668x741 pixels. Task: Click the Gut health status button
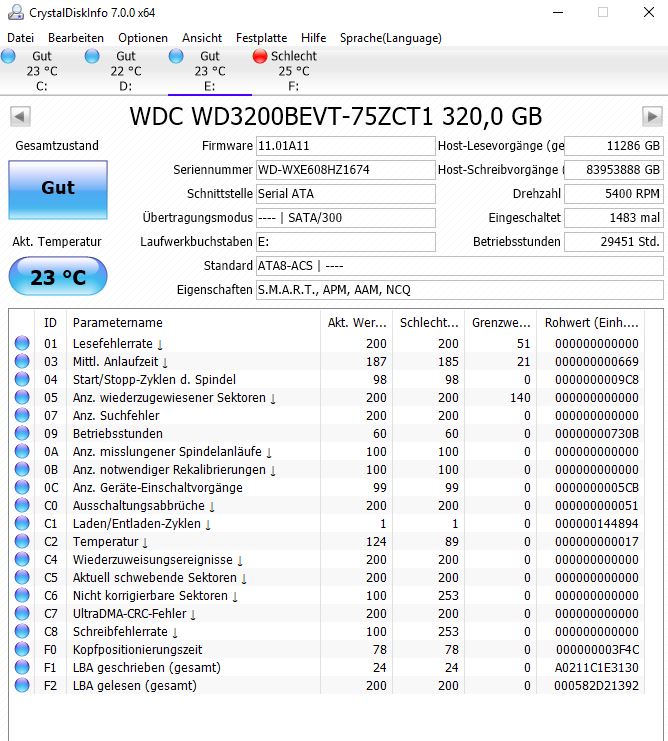tap(58, 190)
